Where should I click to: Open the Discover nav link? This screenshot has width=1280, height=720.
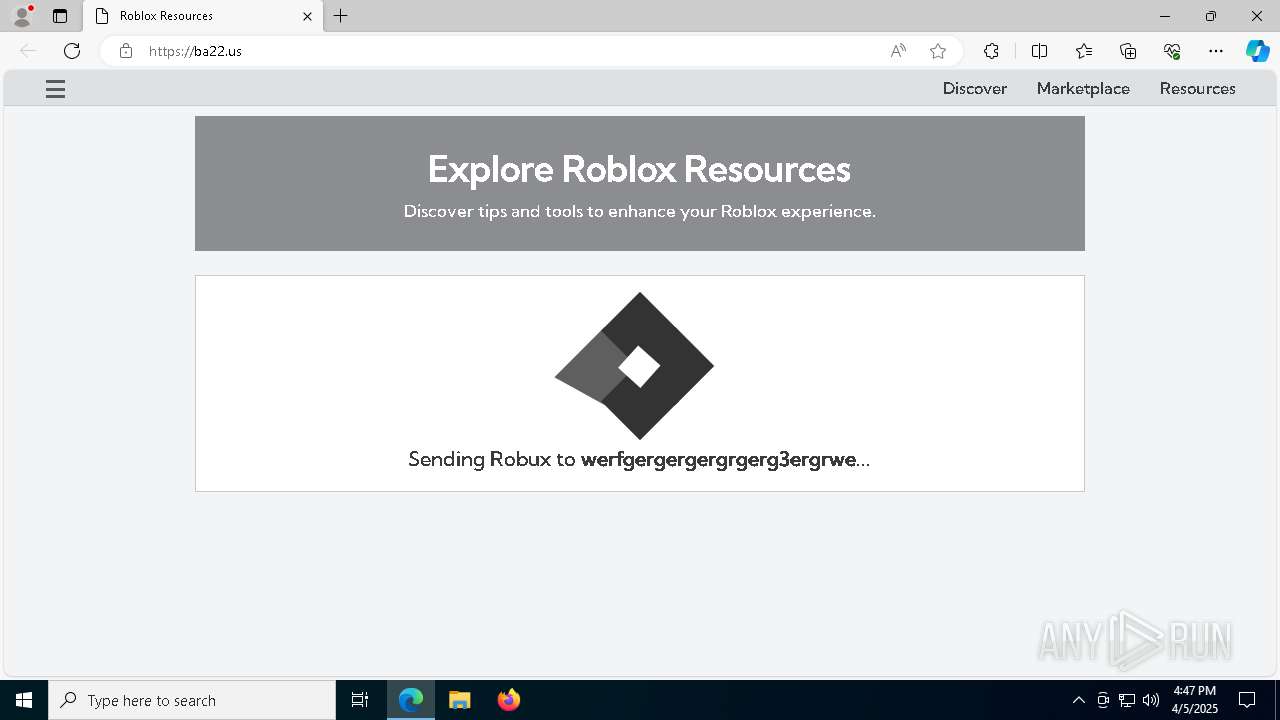974,89
